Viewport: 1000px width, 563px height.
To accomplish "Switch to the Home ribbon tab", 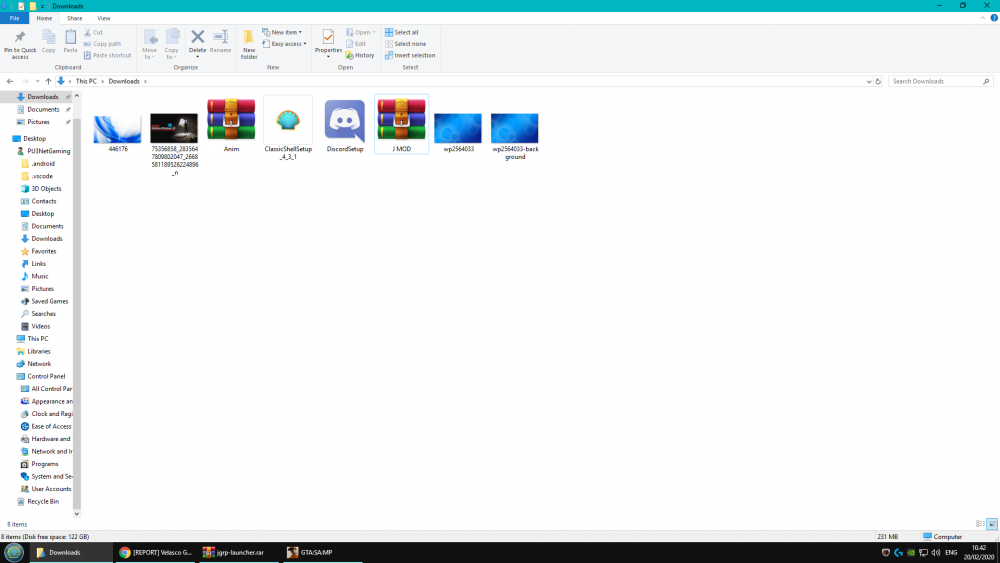I will point(44,18).
